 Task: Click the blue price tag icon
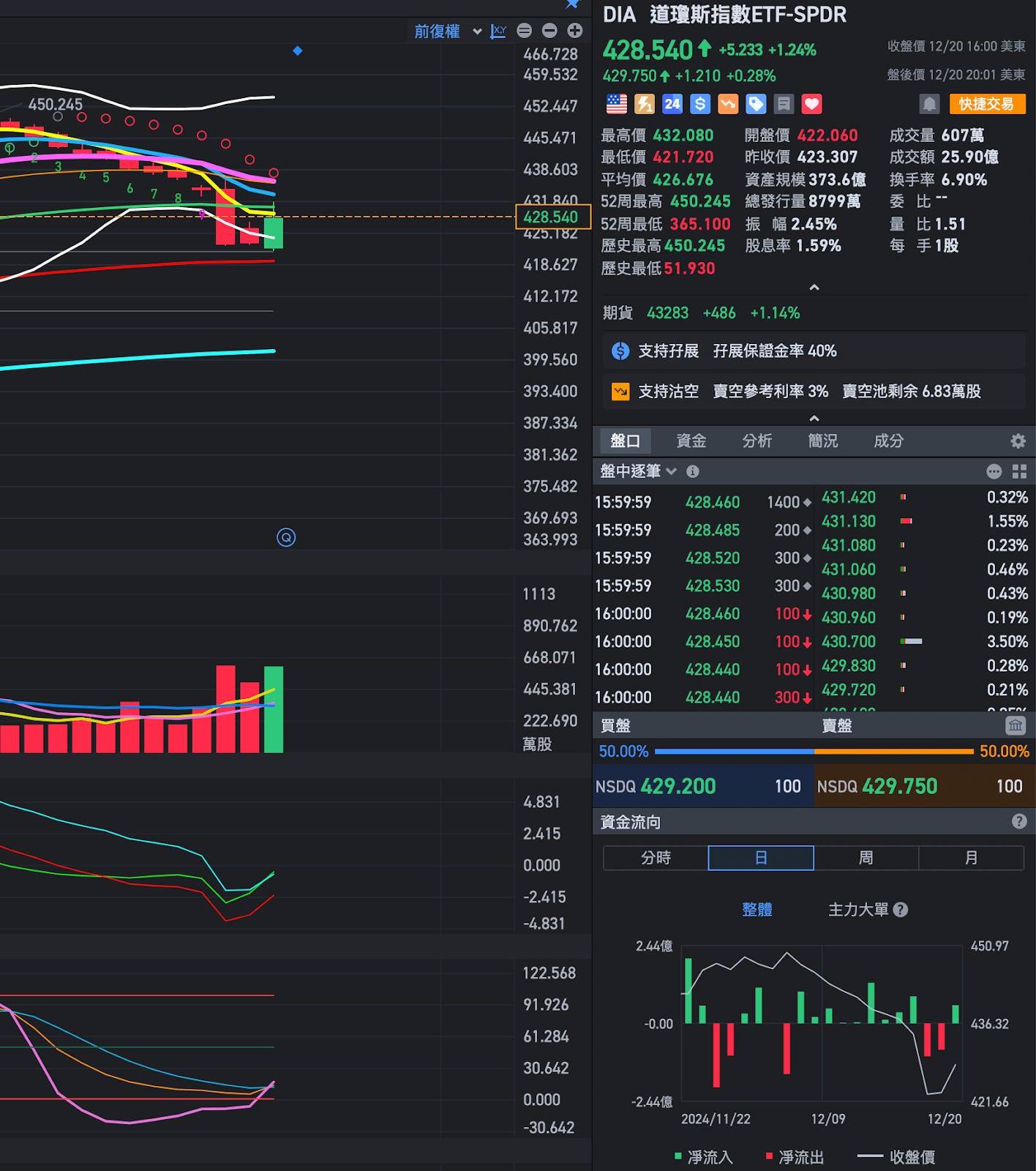tap(756, 104)
